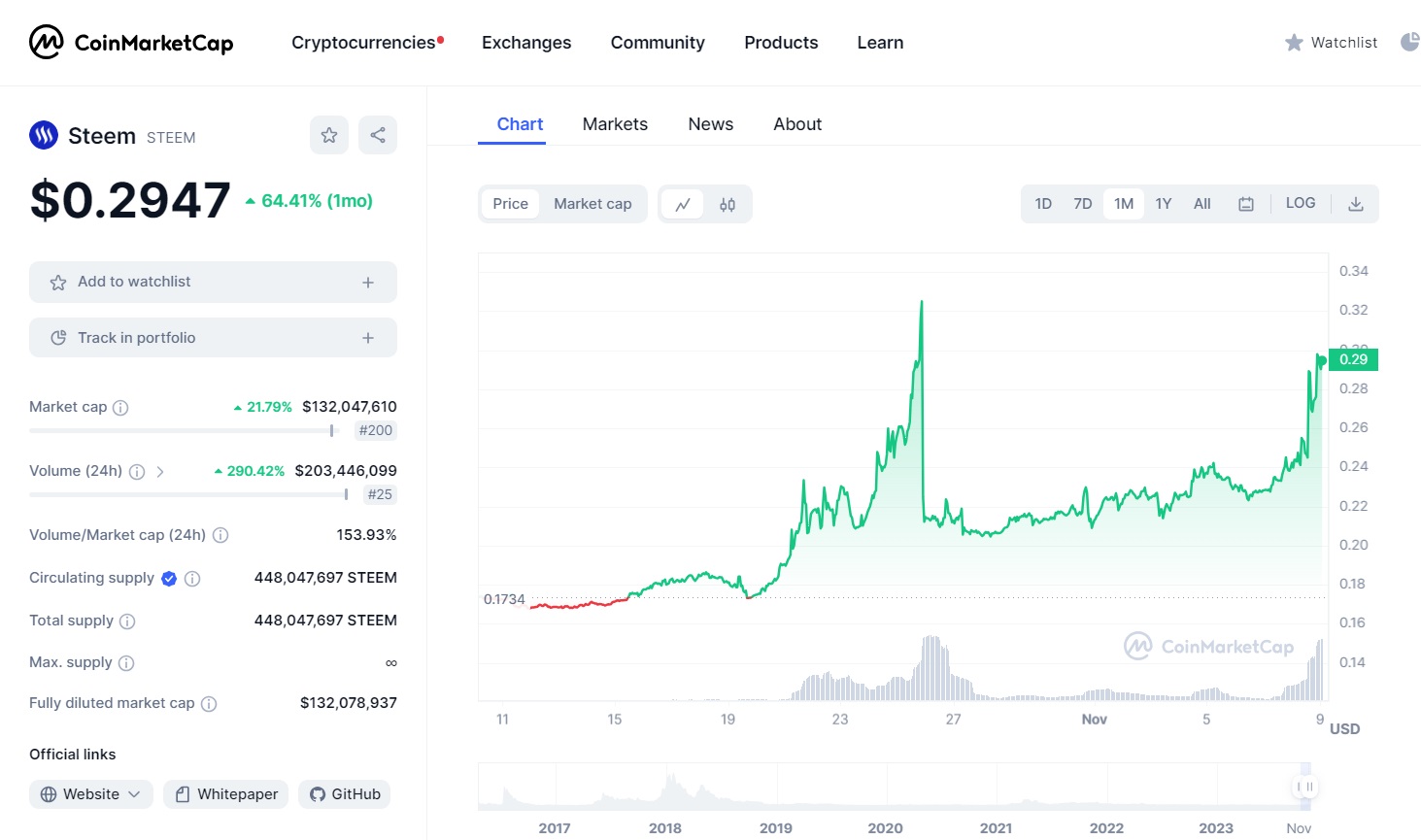The image size is (1421, 840).
Task: Show Total supply info icon
Action: (x=127, y=622)
